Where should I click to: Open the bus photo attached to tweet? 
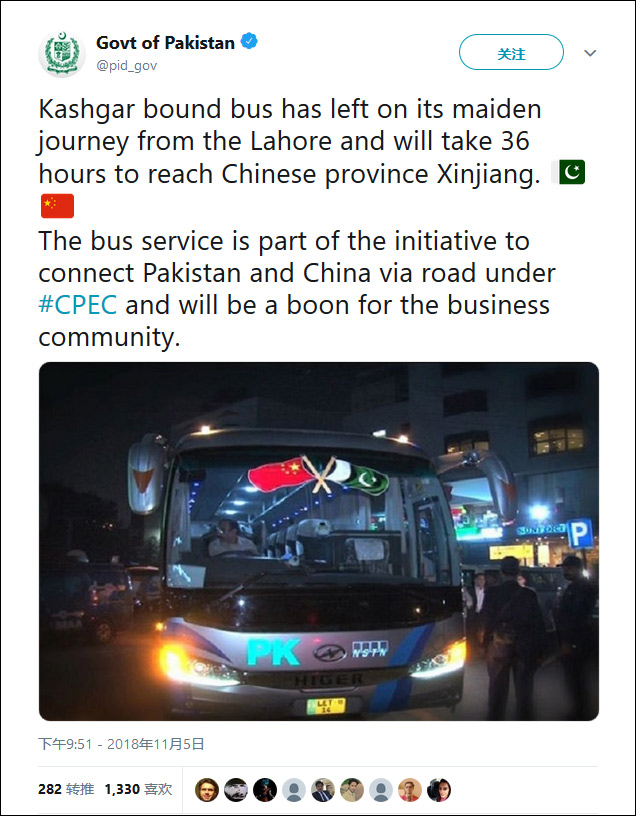point(319,541)
